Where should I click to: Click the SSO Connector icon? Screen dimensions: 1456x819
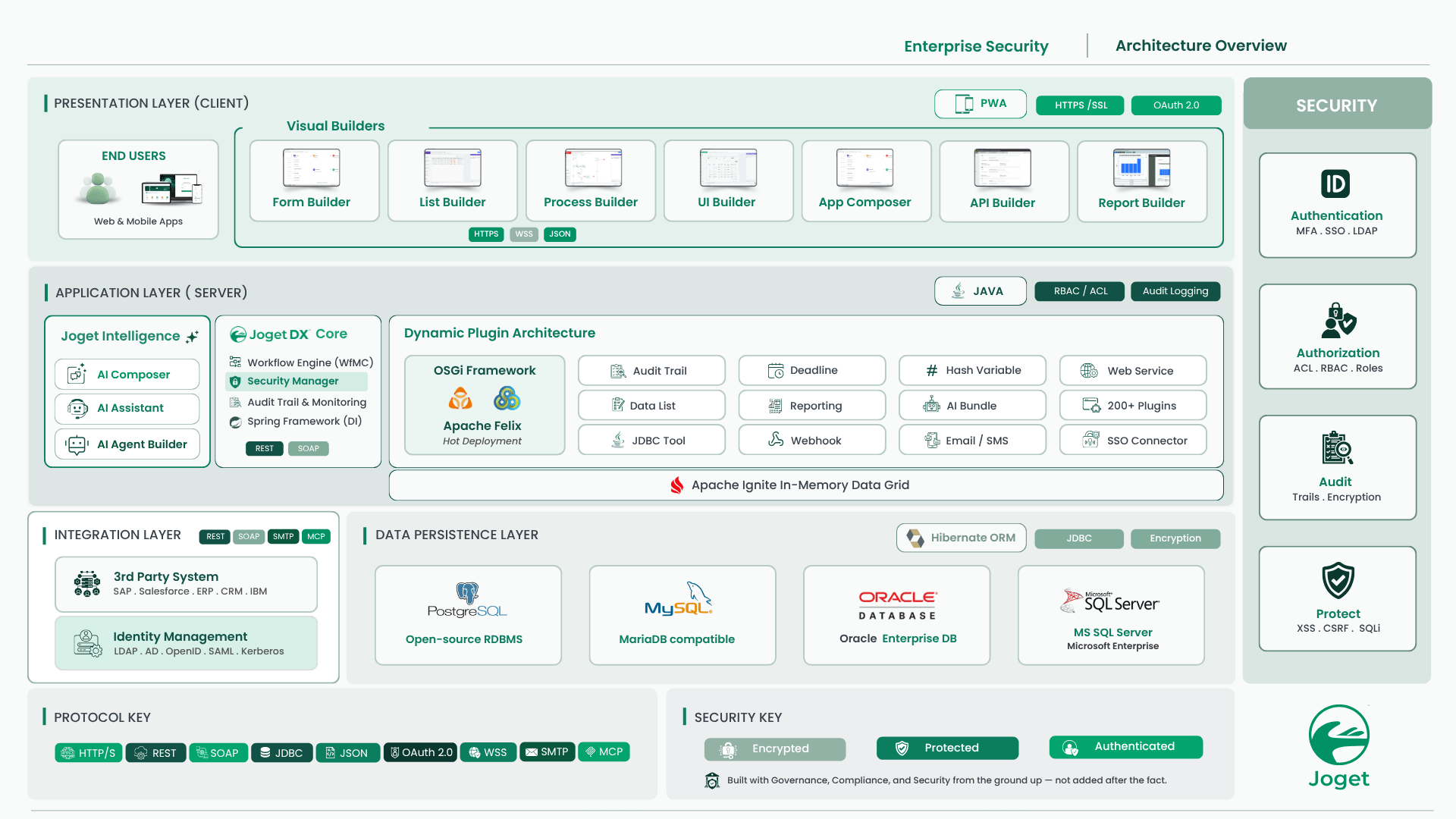tap(1090, 440)
